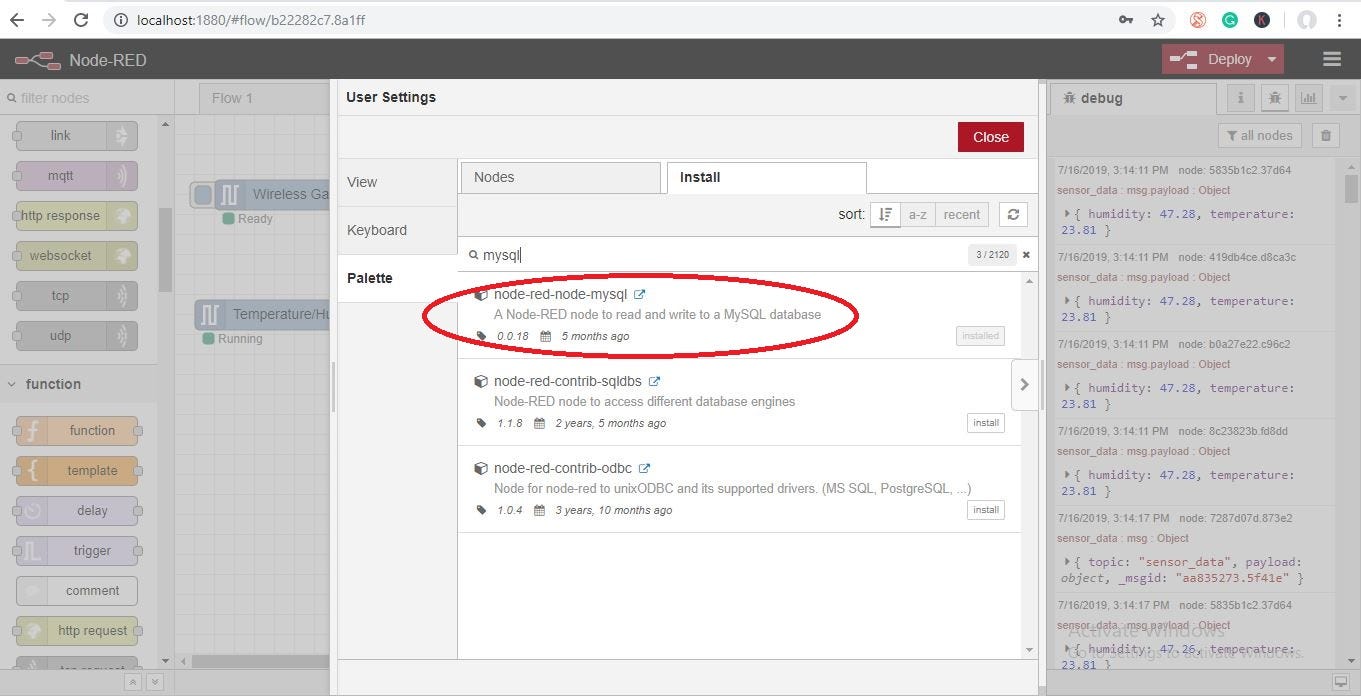Open the dashboard chart icon tab
Viewport: 1361px width, 696px height.
coord(1308,98)
